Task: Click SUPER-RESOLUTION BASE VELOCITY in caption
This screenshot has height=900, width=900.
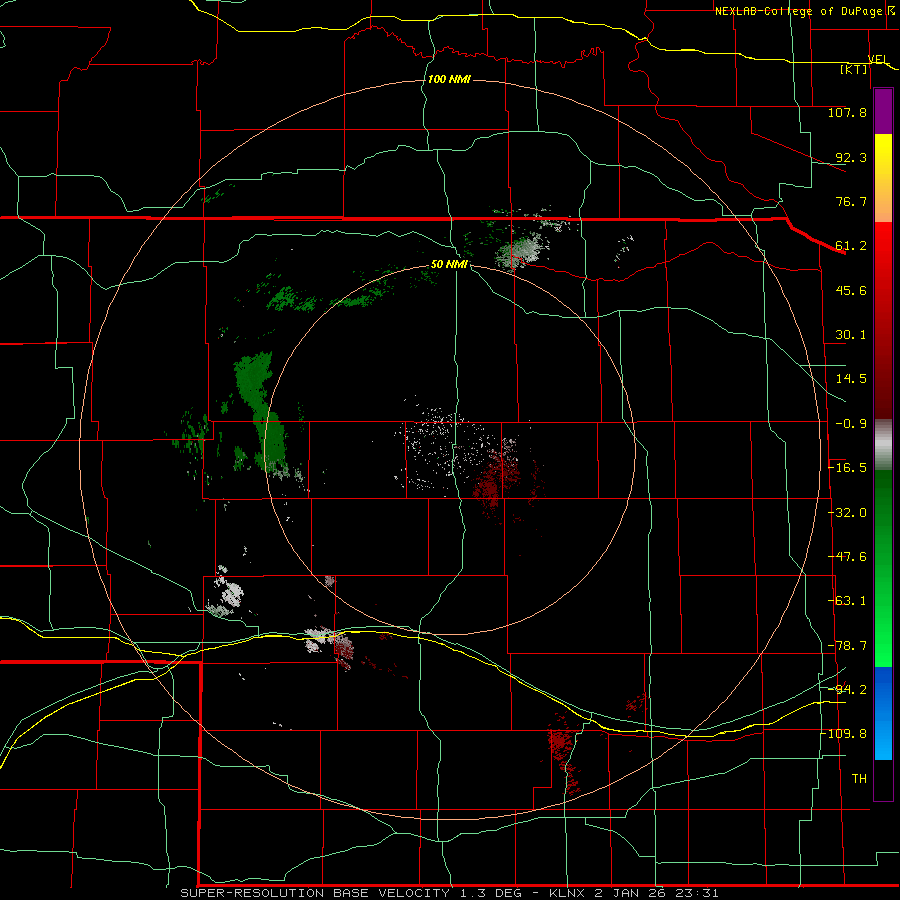Action: [x=315, y=893]
